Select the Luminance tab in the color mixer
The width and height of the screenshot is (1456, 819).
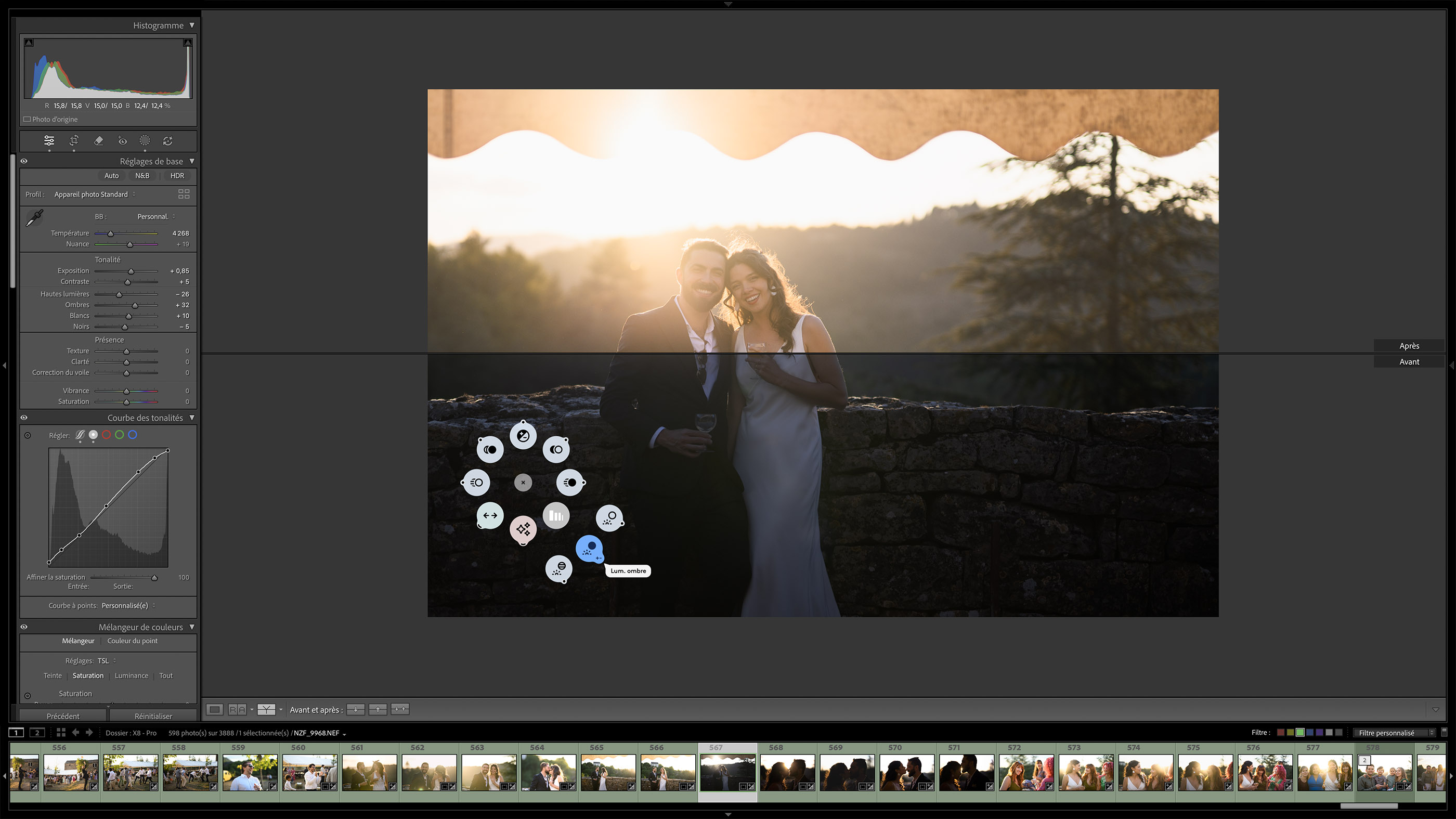click(x=131, y=675)
